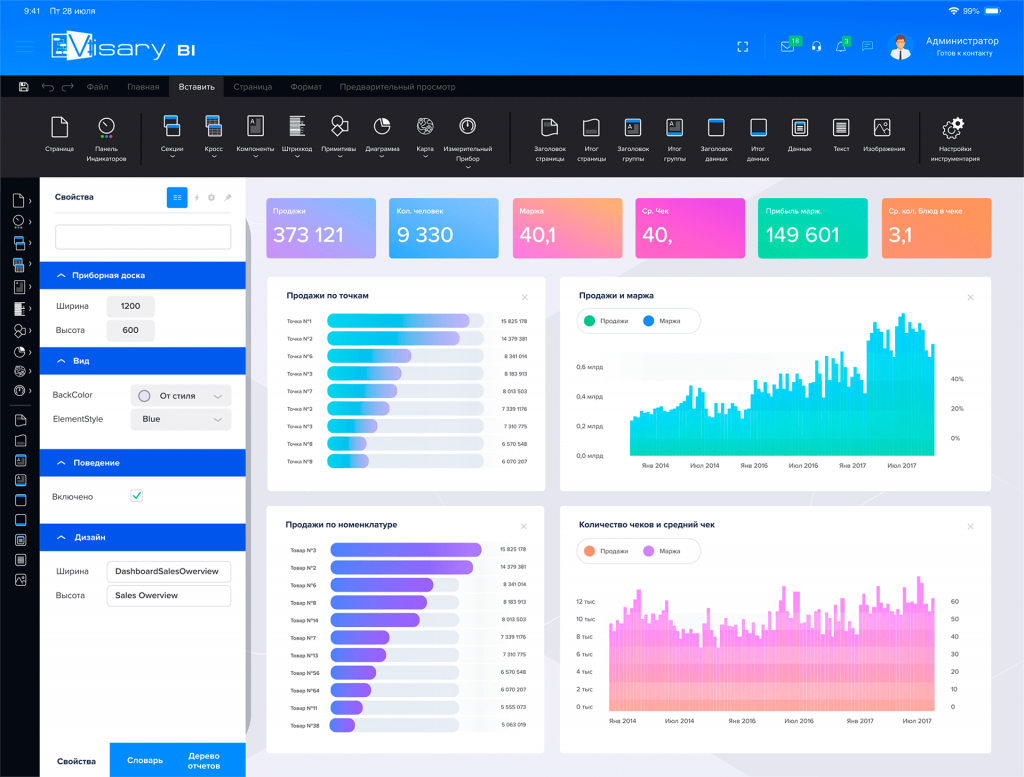Open the Дерево отчетов bottom tab
The width and height of the screenshot is (1024, 777).
pyautogui.click(x=204, y=761)
